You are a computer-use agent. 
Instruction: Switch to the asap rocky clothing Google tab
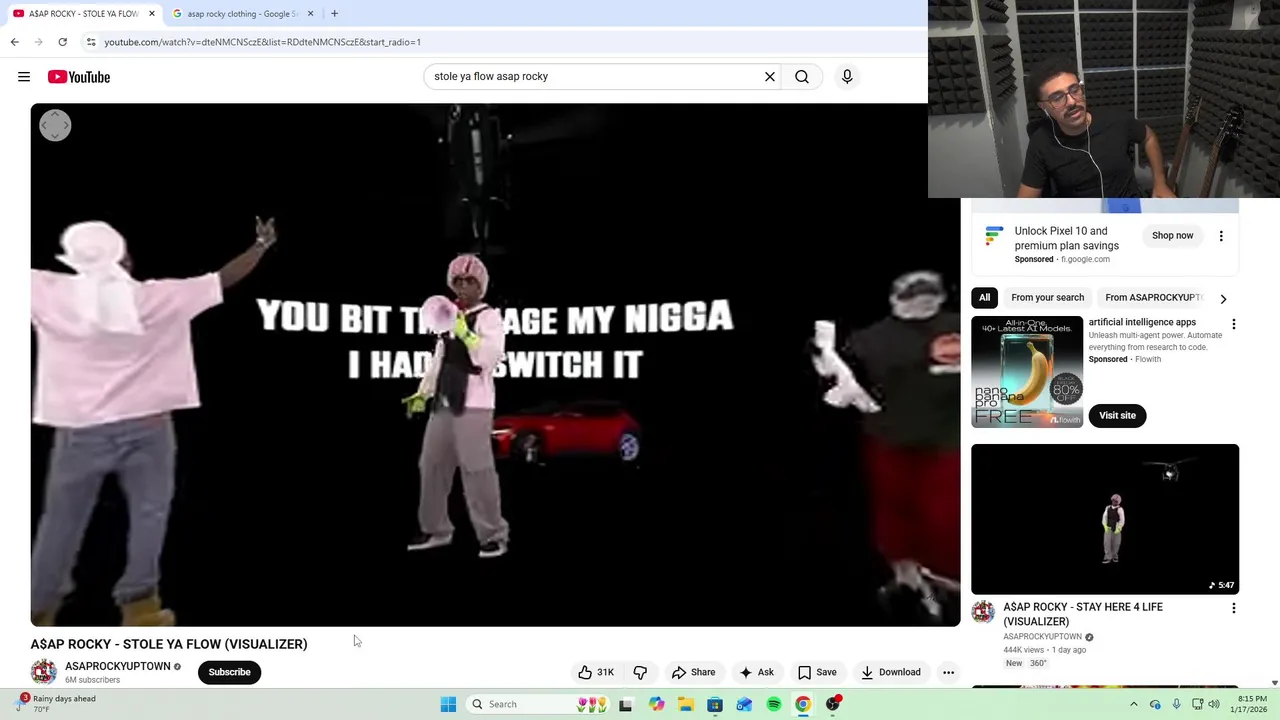[x=243, y=14]
